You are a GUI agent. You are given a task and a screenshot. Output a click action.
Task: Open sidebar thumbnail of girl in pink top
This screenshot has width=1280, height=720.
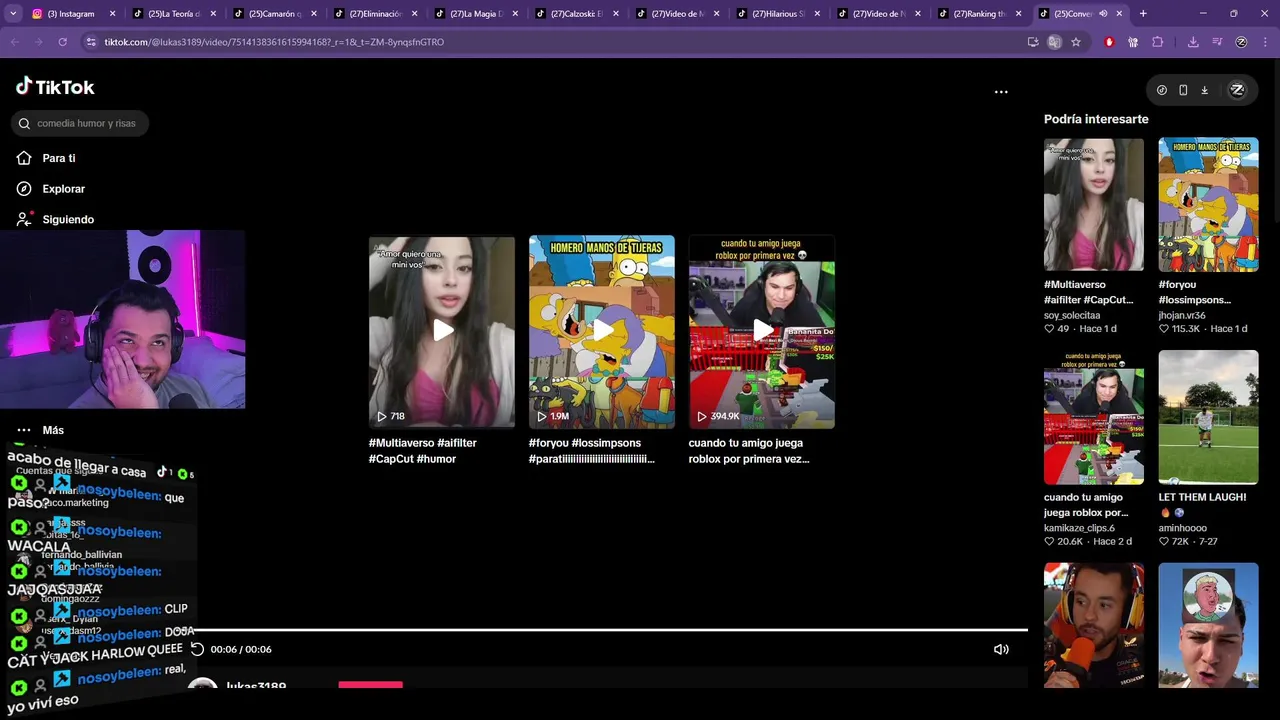click(1094, 204)
